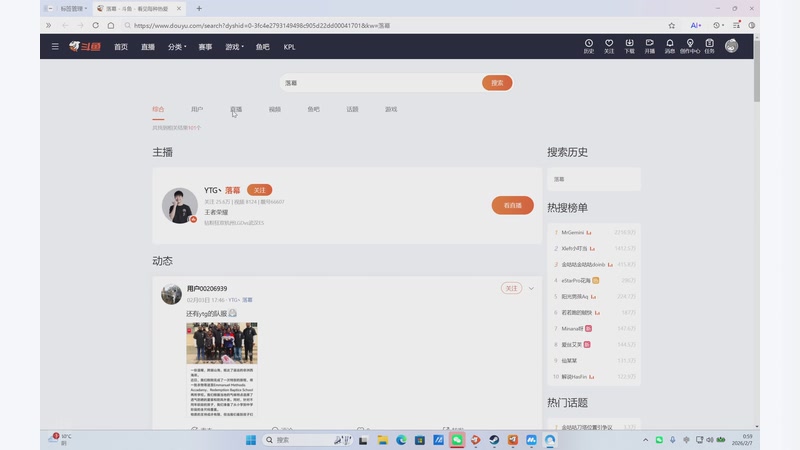Screen dimensions: 800x450
Task: Select the 视频 search tab
Action: point(274,109)
